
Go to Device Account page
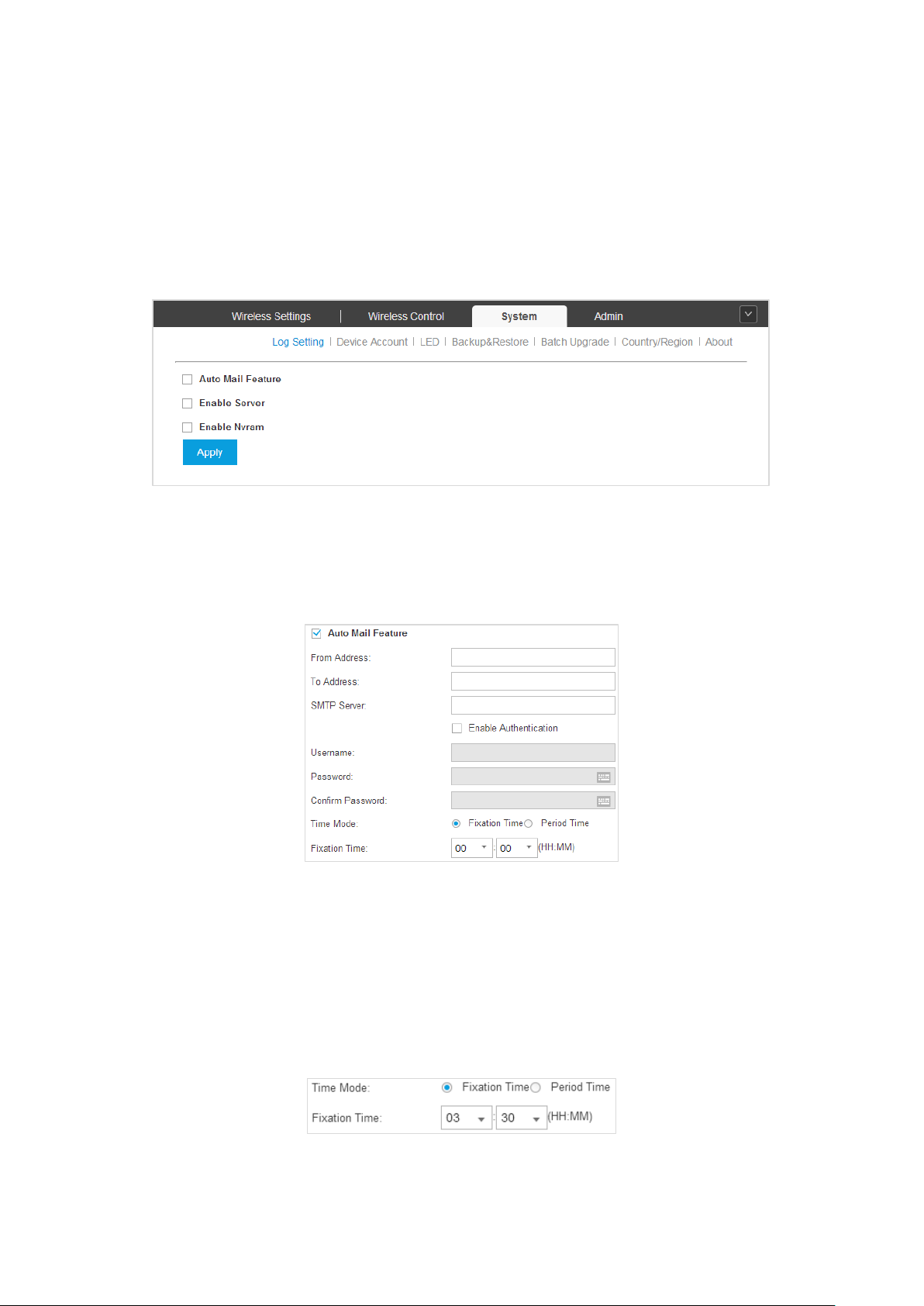tap(372, 342)
